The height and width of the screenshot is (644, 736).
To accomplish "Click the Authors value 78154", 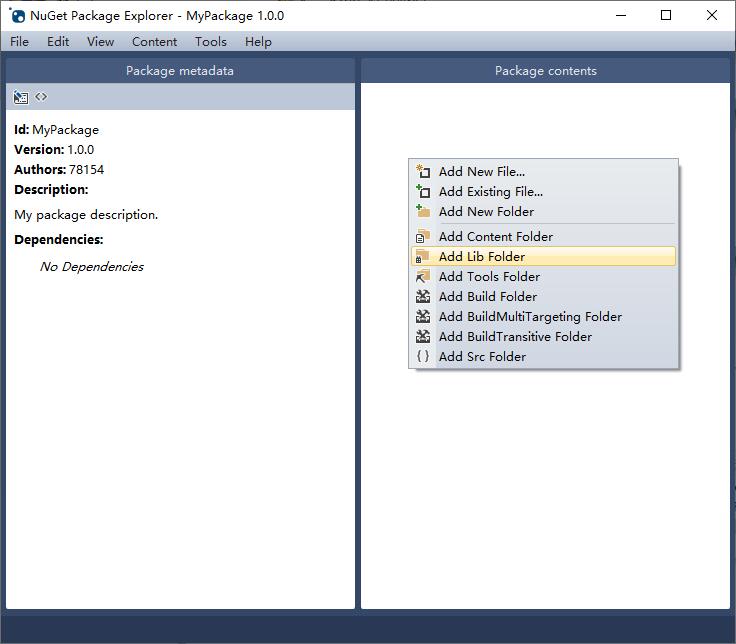I will [86, 169].
